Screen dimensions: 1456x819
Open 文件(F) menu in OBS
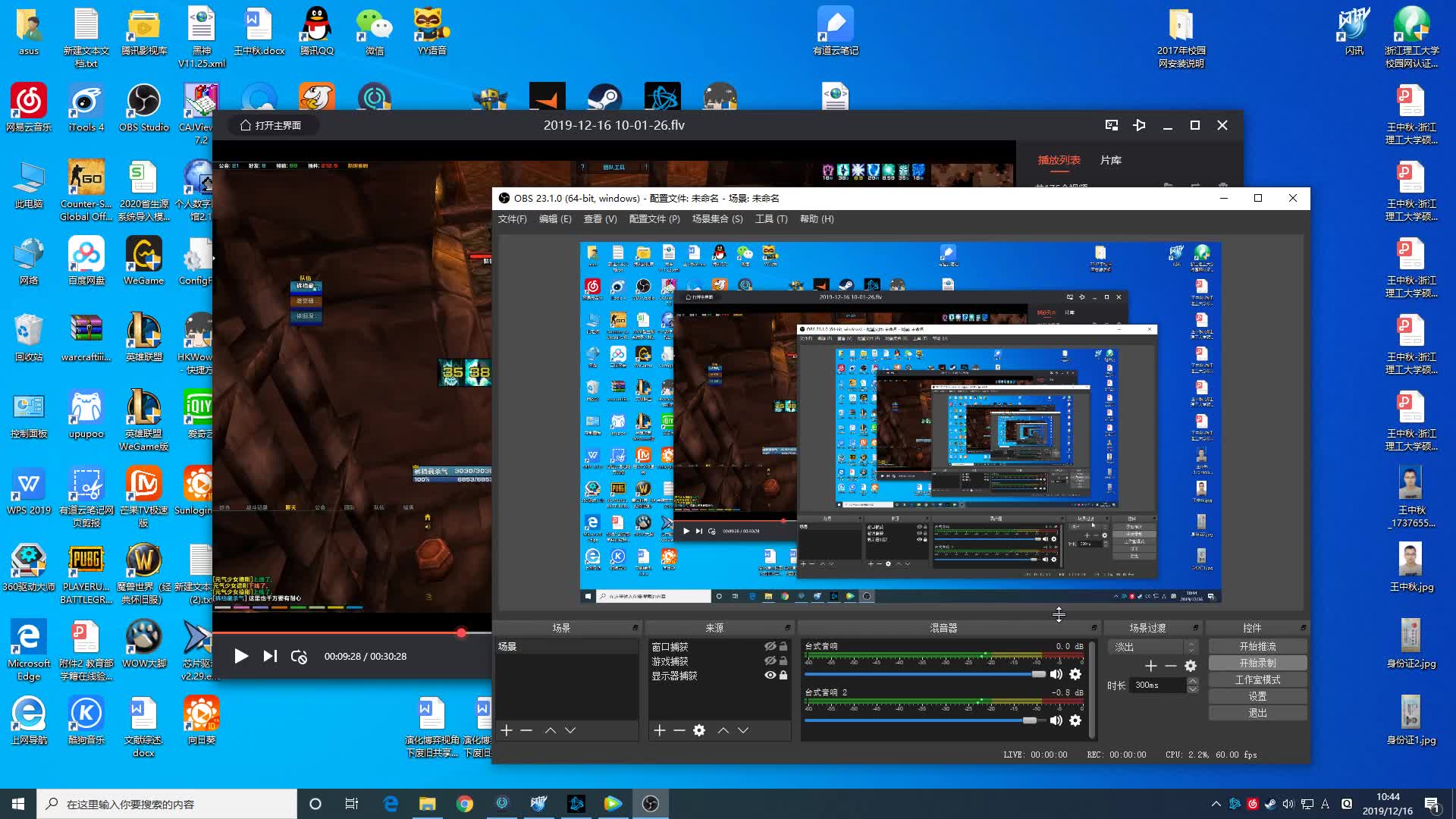click(x=512, y=219)
